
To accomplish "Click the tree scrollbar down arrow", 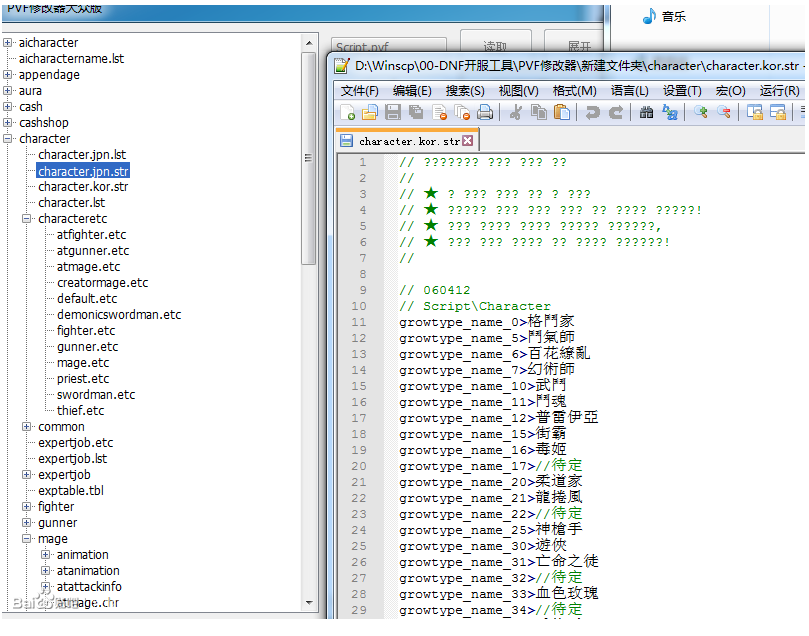I will (309, 602).
